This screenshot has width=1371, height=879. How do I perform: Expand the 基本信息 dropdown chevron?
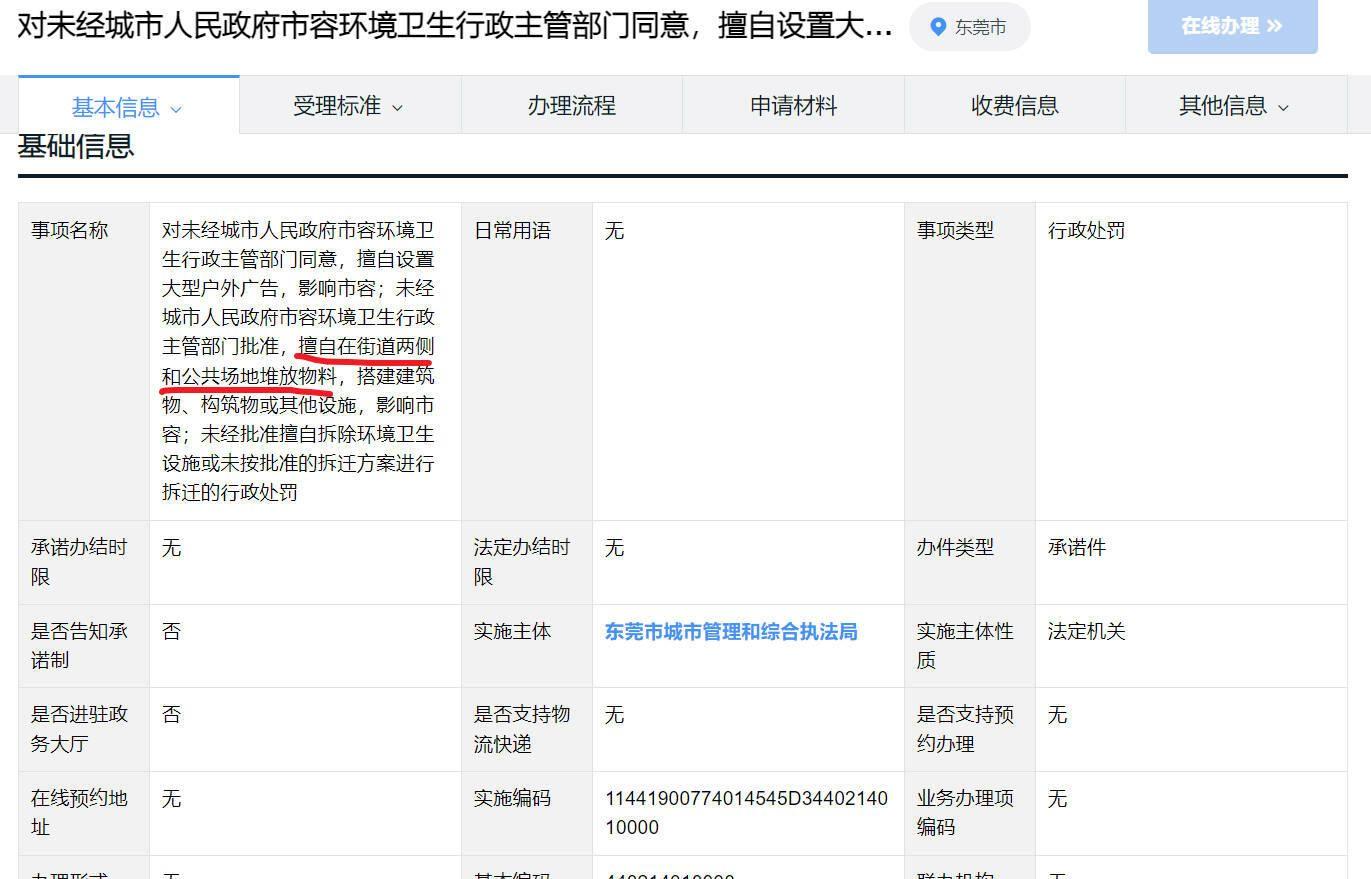click(177, 109)
